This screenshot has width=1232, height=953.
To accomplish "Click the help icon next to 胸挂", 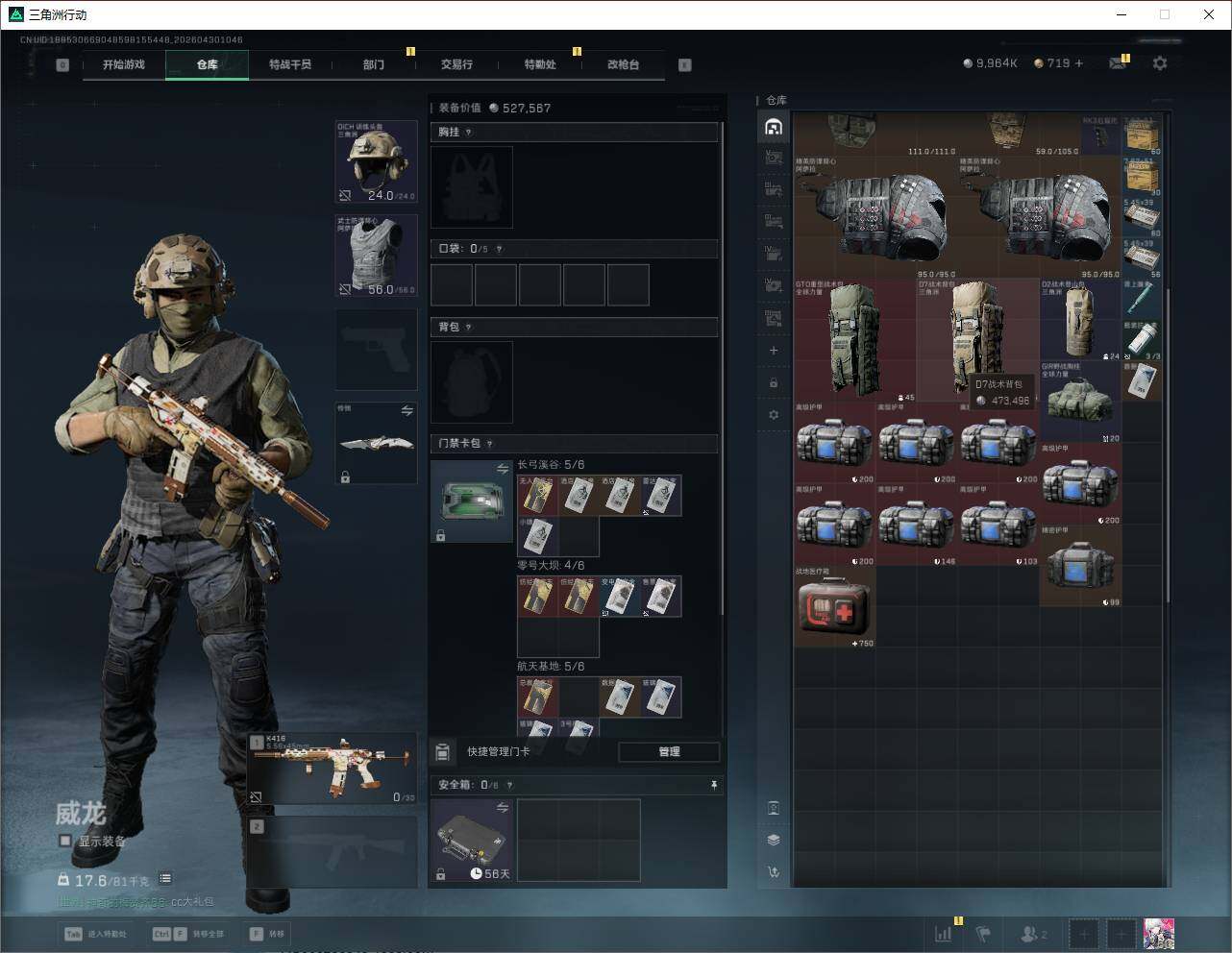I will click(468, 133).
